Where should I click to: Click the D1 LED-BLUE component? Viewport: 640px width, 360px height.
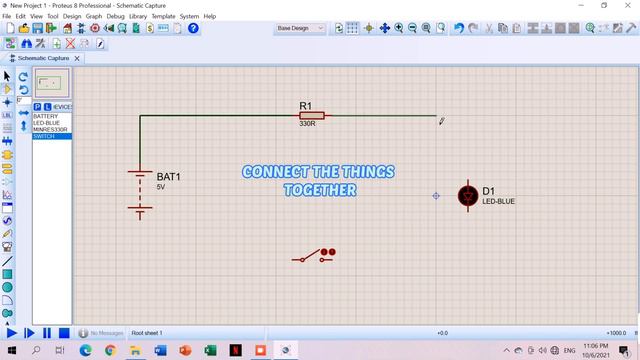(468, 196)
